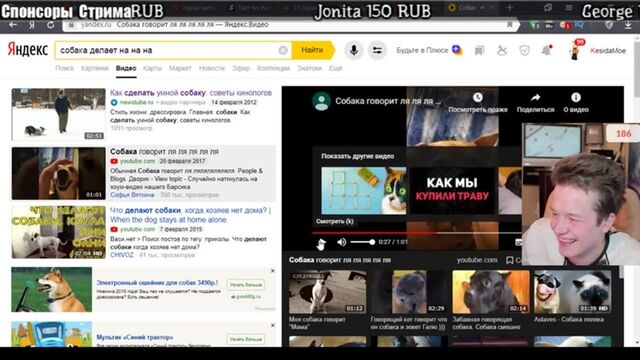Click Софья Вяткина channel link

coord(132,195)
